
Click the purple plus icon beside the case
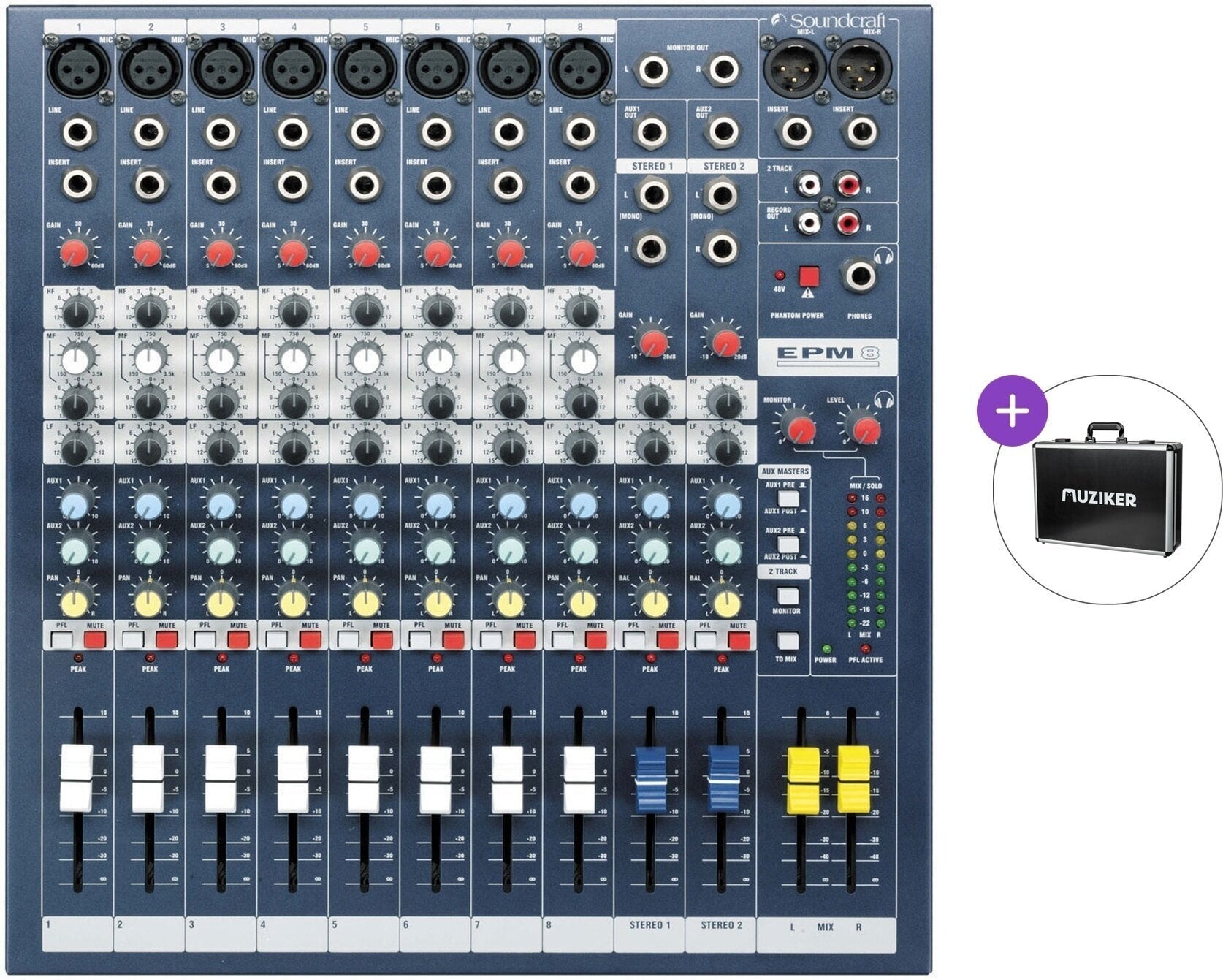pyautogui.click(x=1013, y=411)
